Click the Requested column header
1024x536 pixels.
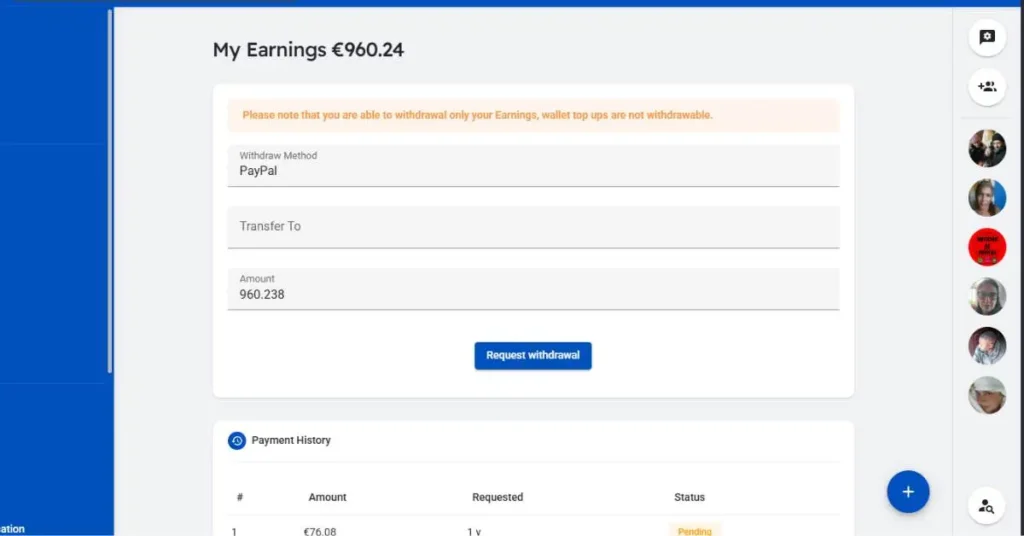coord(498,497)
